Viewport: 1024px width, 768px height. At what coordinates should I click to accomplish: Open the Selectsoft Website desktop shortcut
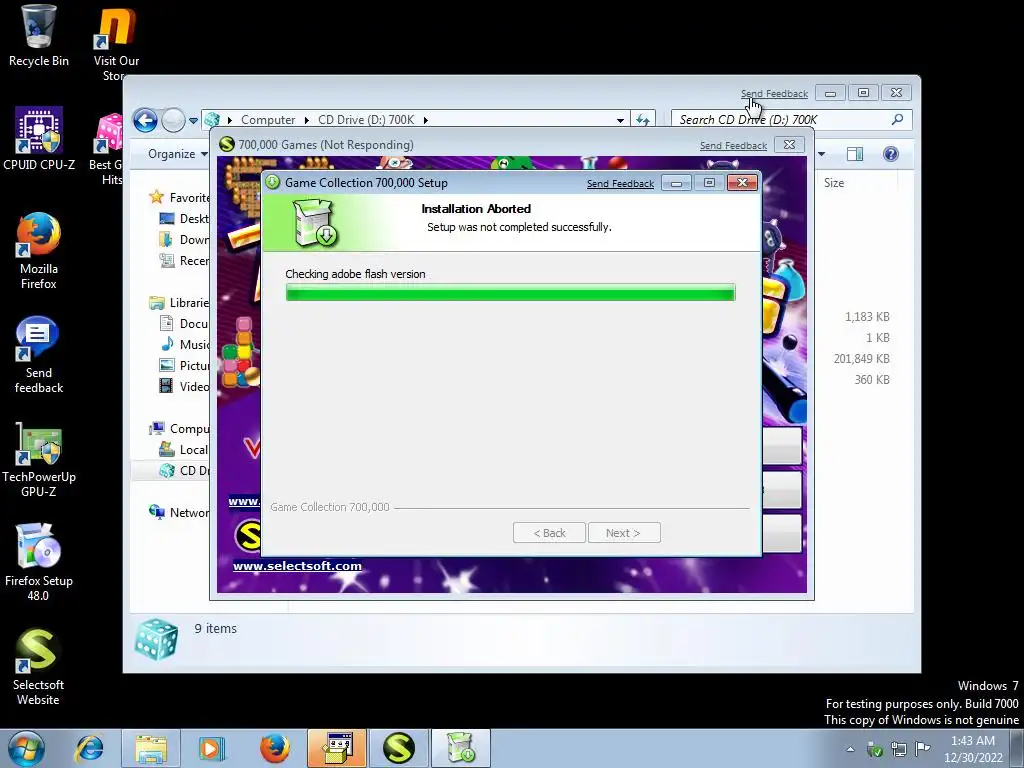click(x=39, y=667)
